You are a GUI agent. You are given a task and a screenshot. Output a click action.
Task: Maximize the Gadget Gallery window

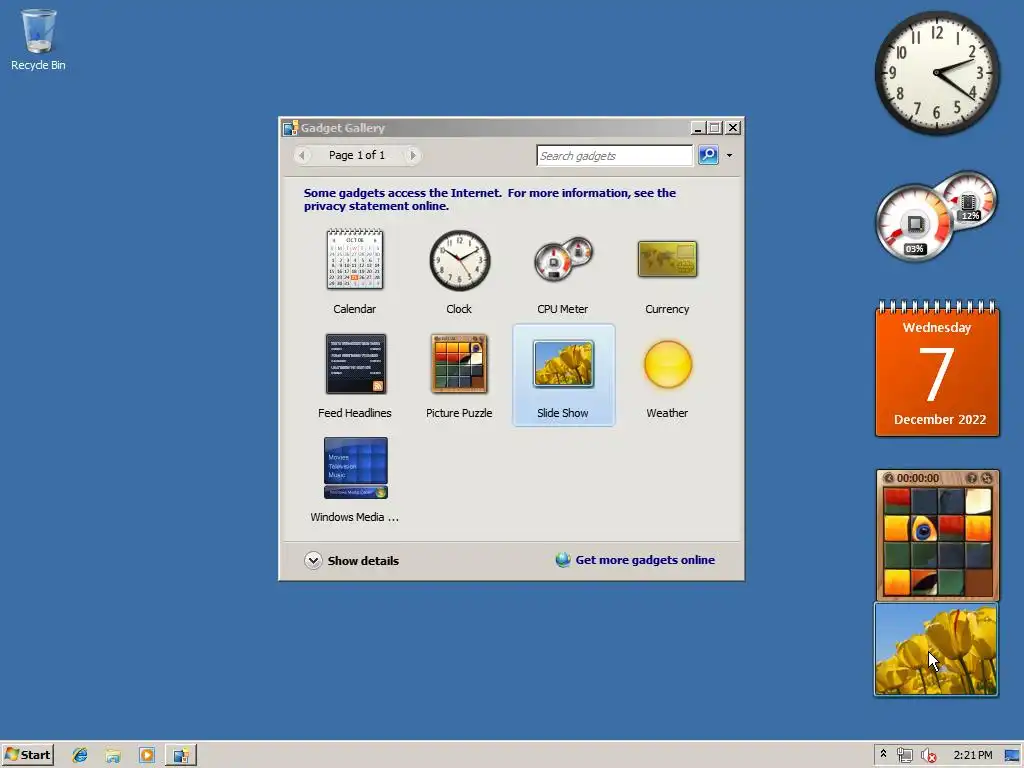pyautogui.click(x=715, y=128)
